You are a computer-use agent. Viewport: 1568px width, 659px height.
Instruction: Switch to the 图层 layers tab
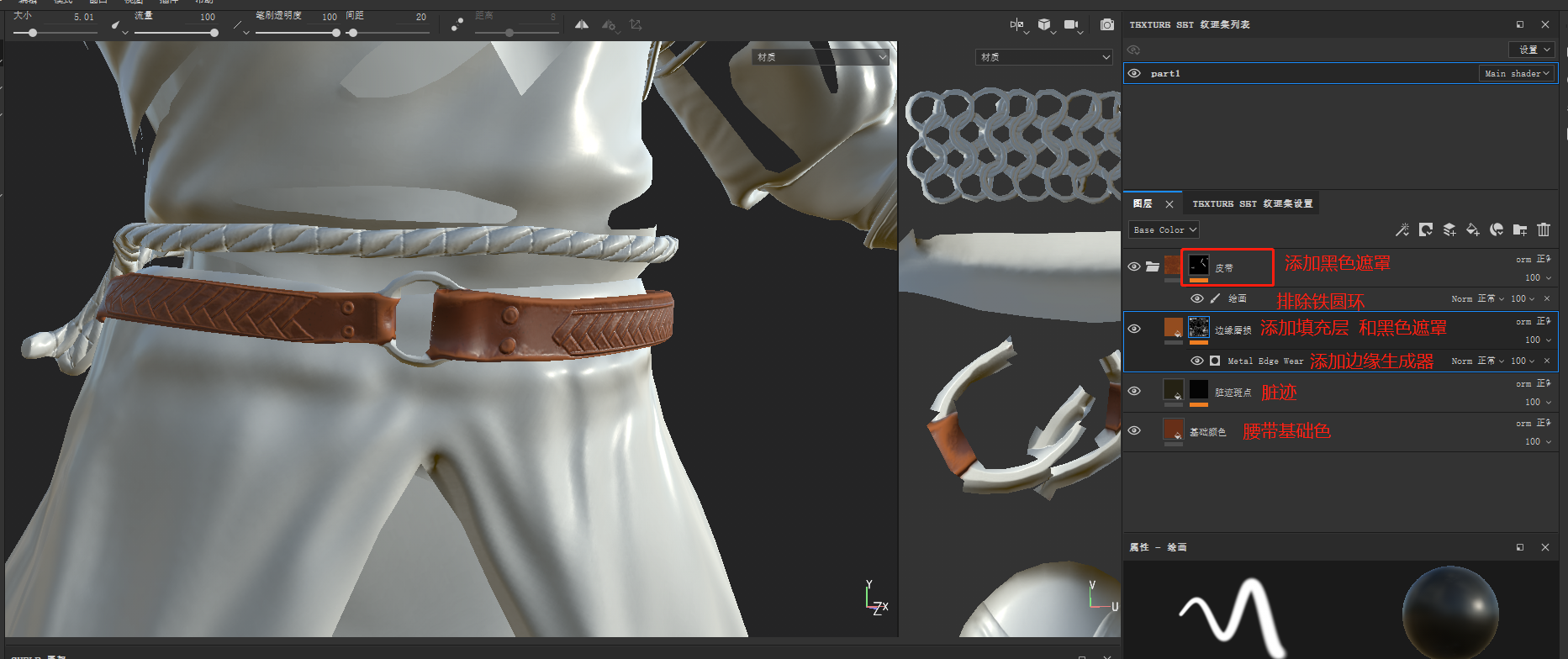pos(1143,203)
